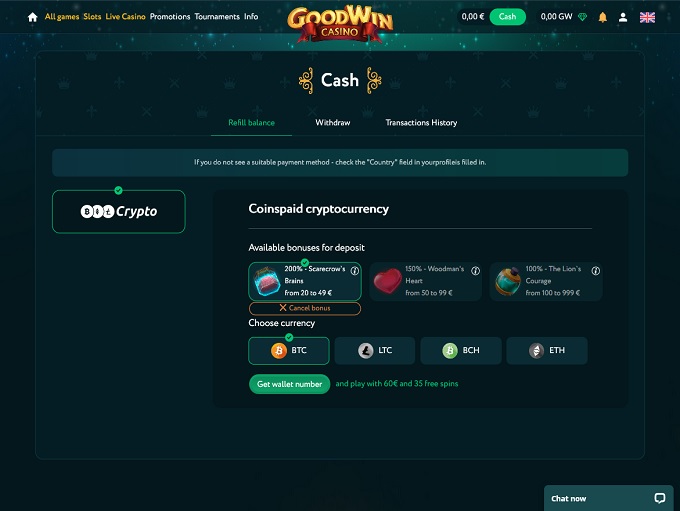680x511 pixels.
Task: Click the GoodWin Casino logo
Action: click(340, 23)
